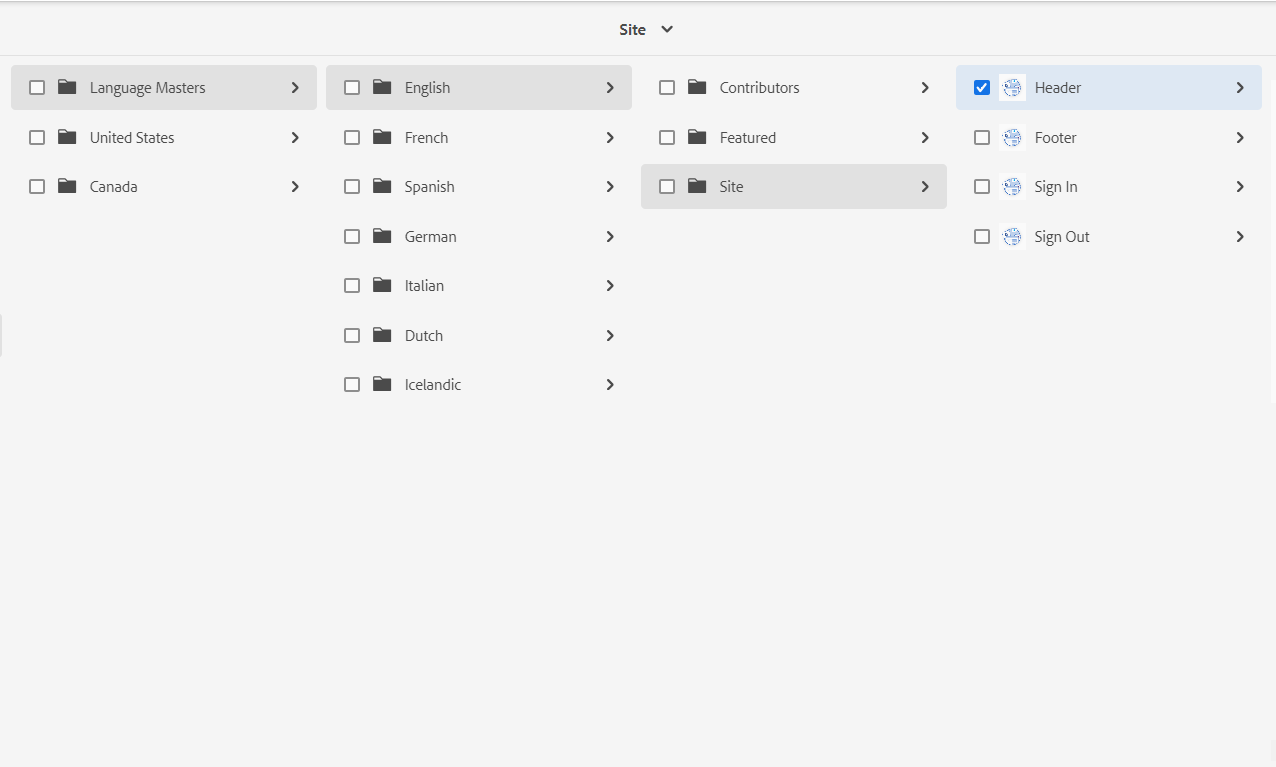This screenshot has width=1276, height=767.
Task: Uncheck the Header checkbox
Action: pyautogui.click(x=982, y=88)
